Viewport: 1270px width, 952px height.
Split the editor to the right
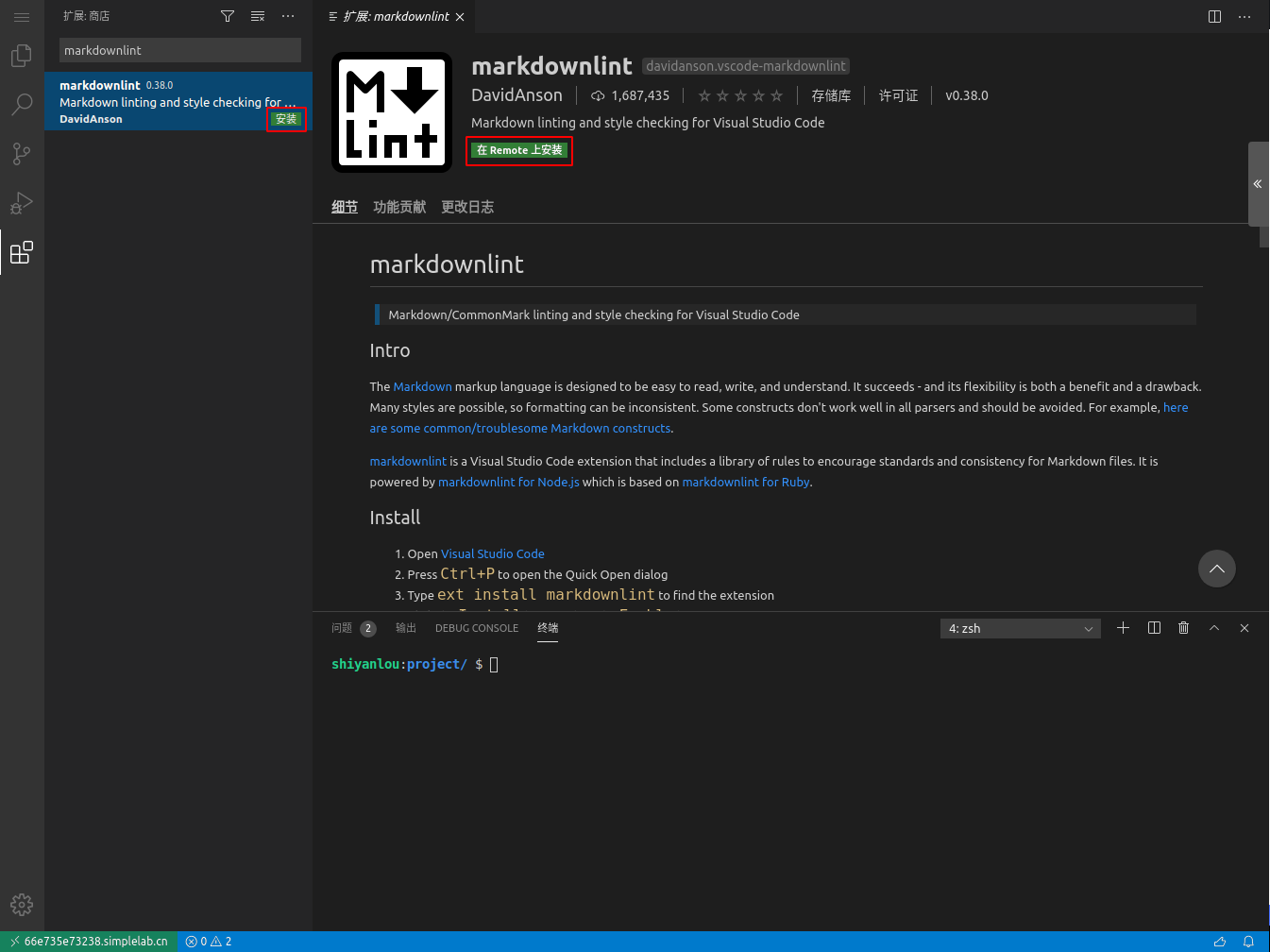[1214, 16]
